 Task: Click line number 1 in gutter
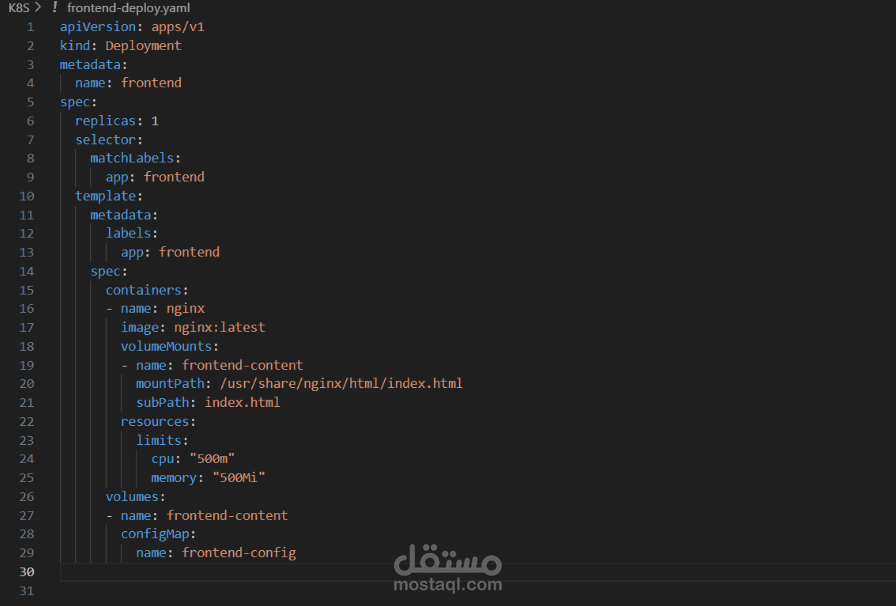point(30,27)
